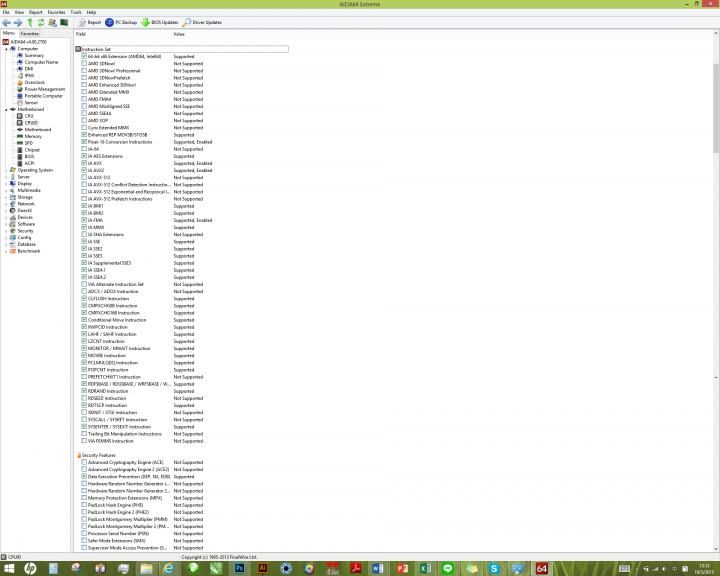
Task: Click the green up-level arrow icon
Action: [30, 23]
